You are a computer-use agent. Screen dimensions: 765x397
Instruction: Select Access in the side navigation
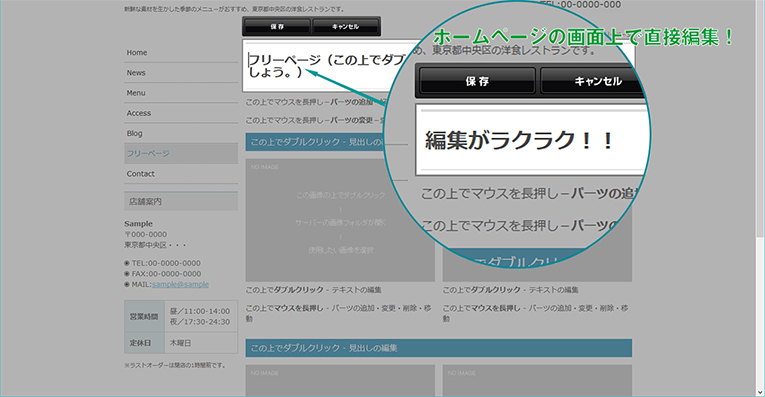(181, 113)
